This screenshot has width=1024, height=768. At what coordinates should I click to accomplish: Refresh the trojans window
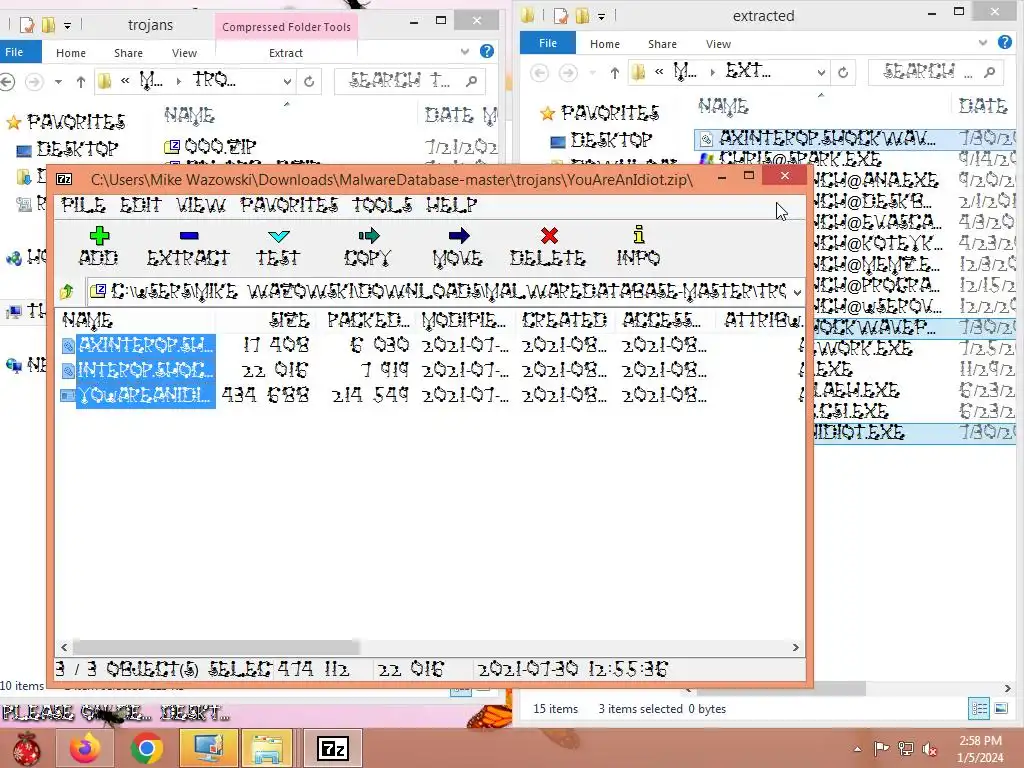click(x=309, y=82)
